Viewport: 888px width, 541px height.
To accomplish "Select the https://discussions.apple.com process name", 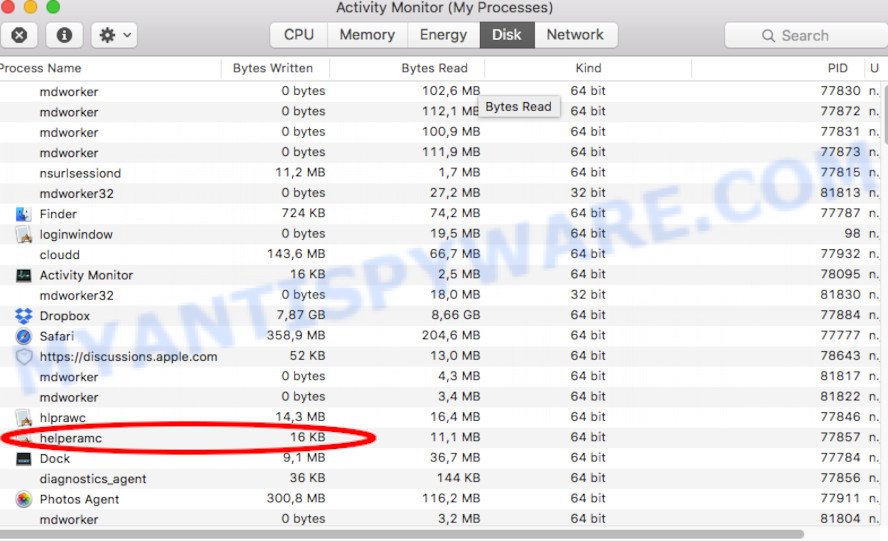I will pos(129,357).
